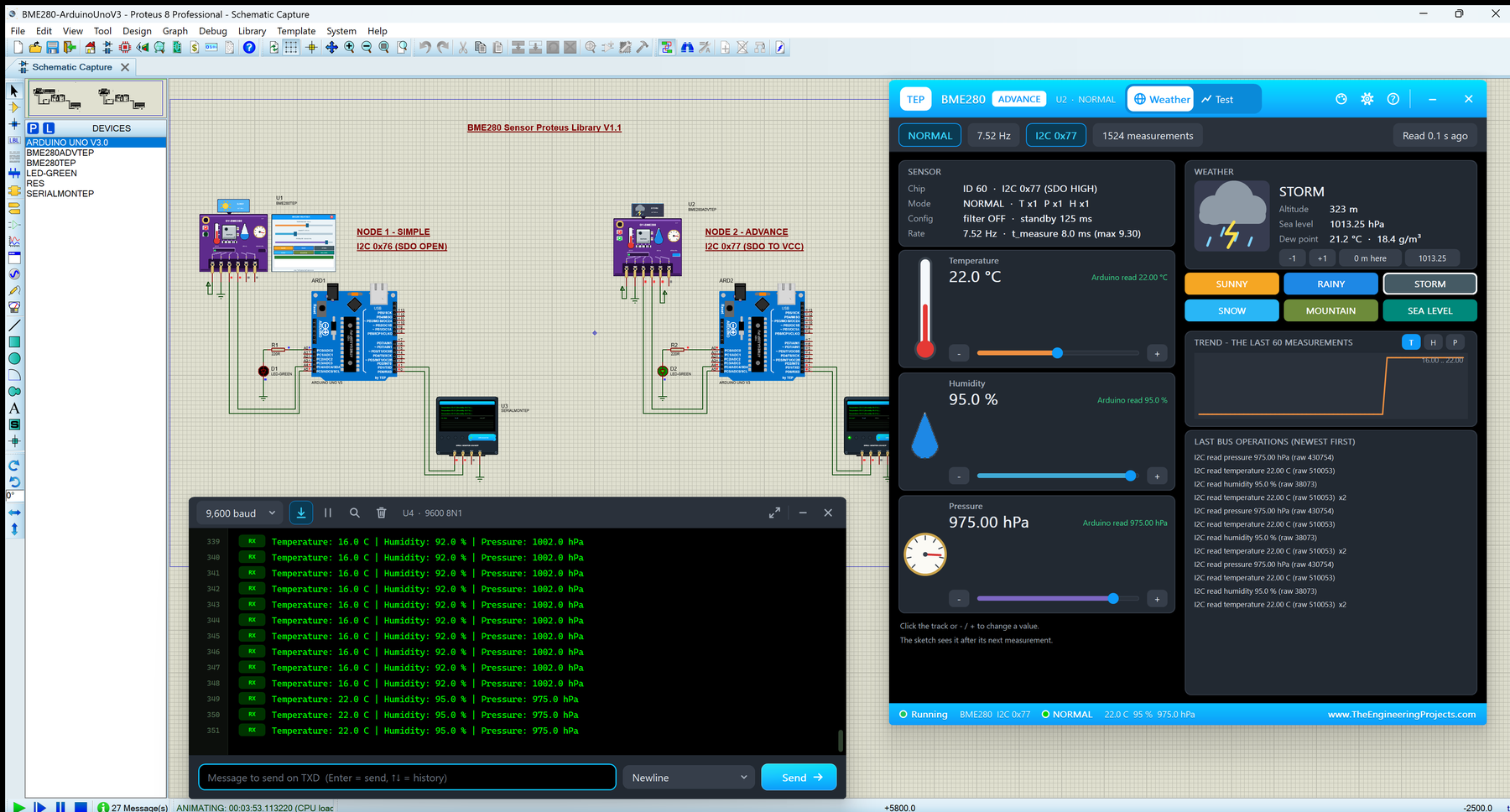Viewport: 1510px width, 812px height.
Task: Click the Home page toolbar icon
Action: tap(90, 48)
